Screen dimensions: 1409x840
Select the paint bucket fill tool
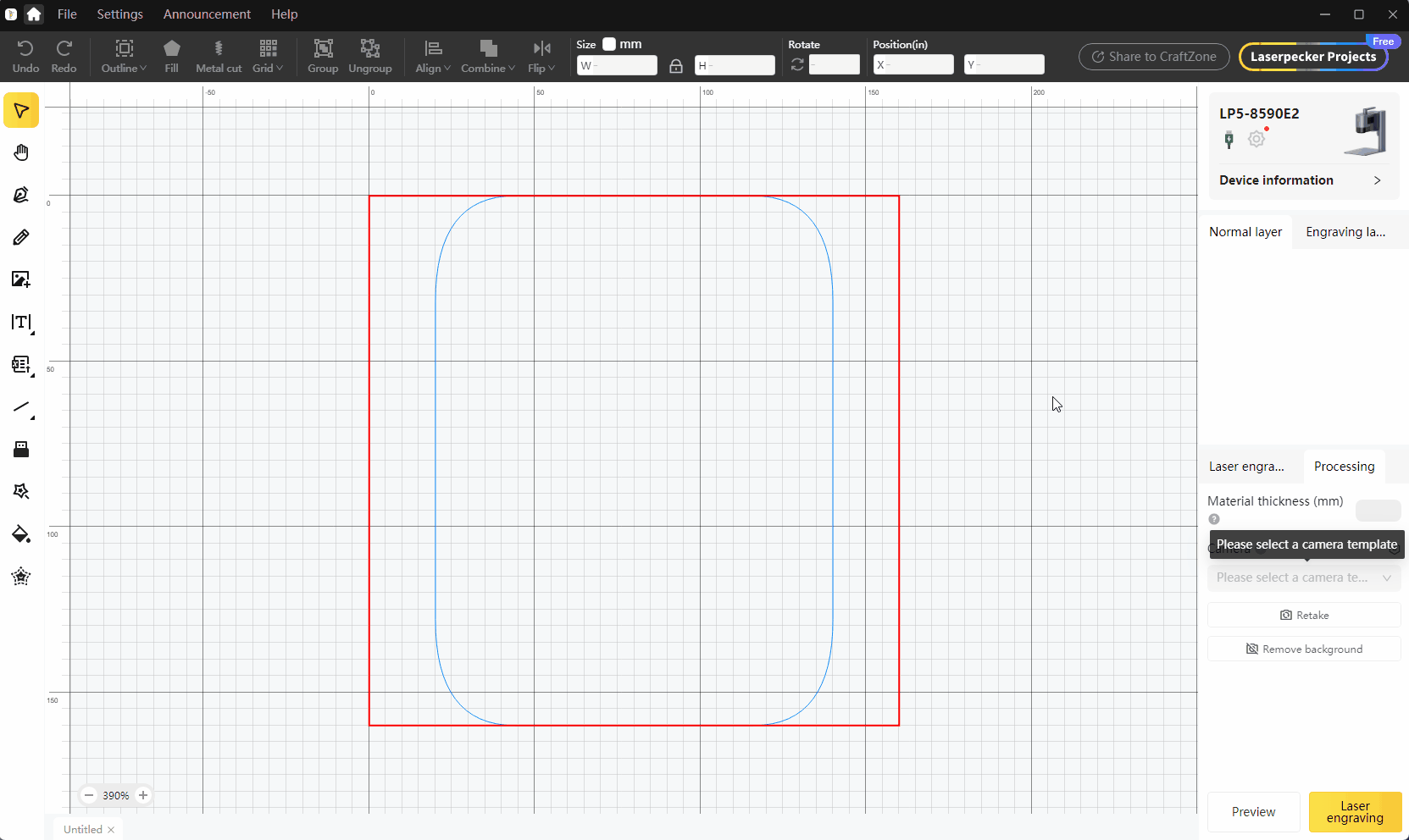click(x=21, y=534)
